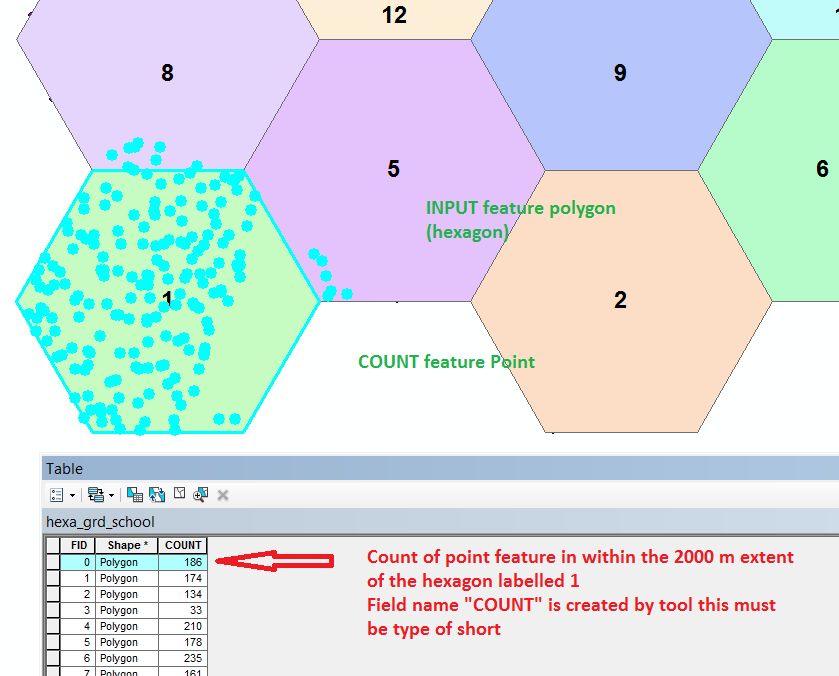This screenshot has height=676, width=839.
Task: Select the row selector for FID 1
Action: 53,578
